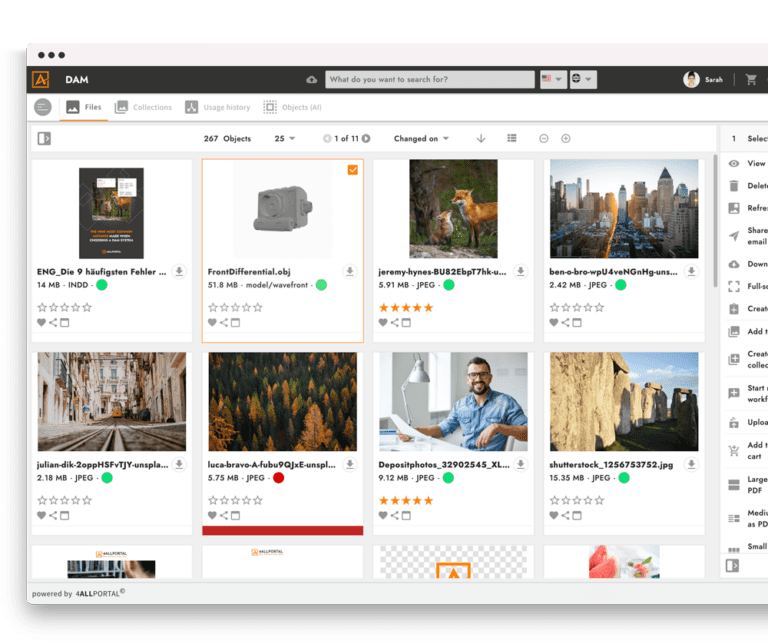Reverse sort direction arrow

[x=481, y=139]
